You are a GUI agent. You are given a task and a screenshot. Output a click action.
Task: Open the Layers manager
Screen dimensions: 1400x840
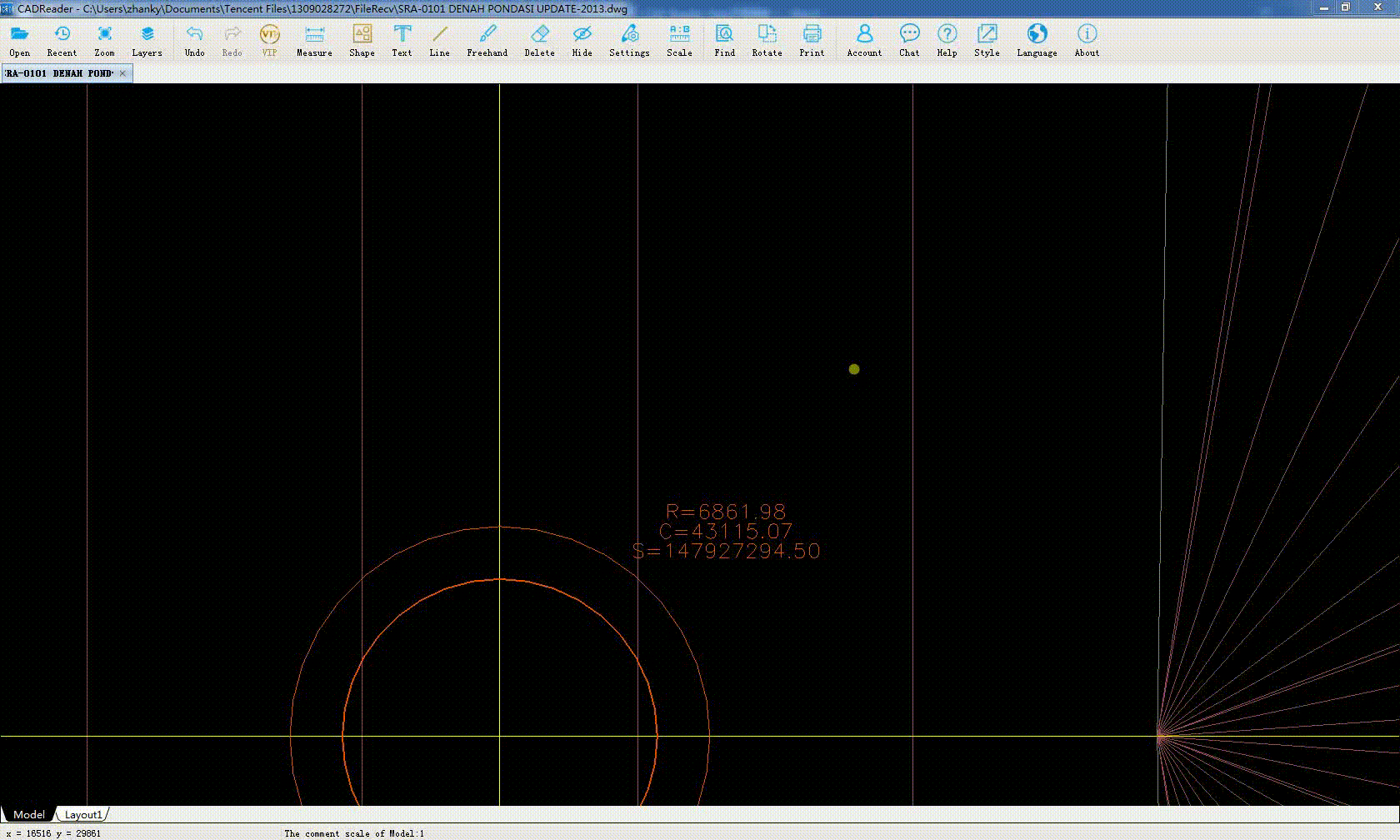click(147, 40)
